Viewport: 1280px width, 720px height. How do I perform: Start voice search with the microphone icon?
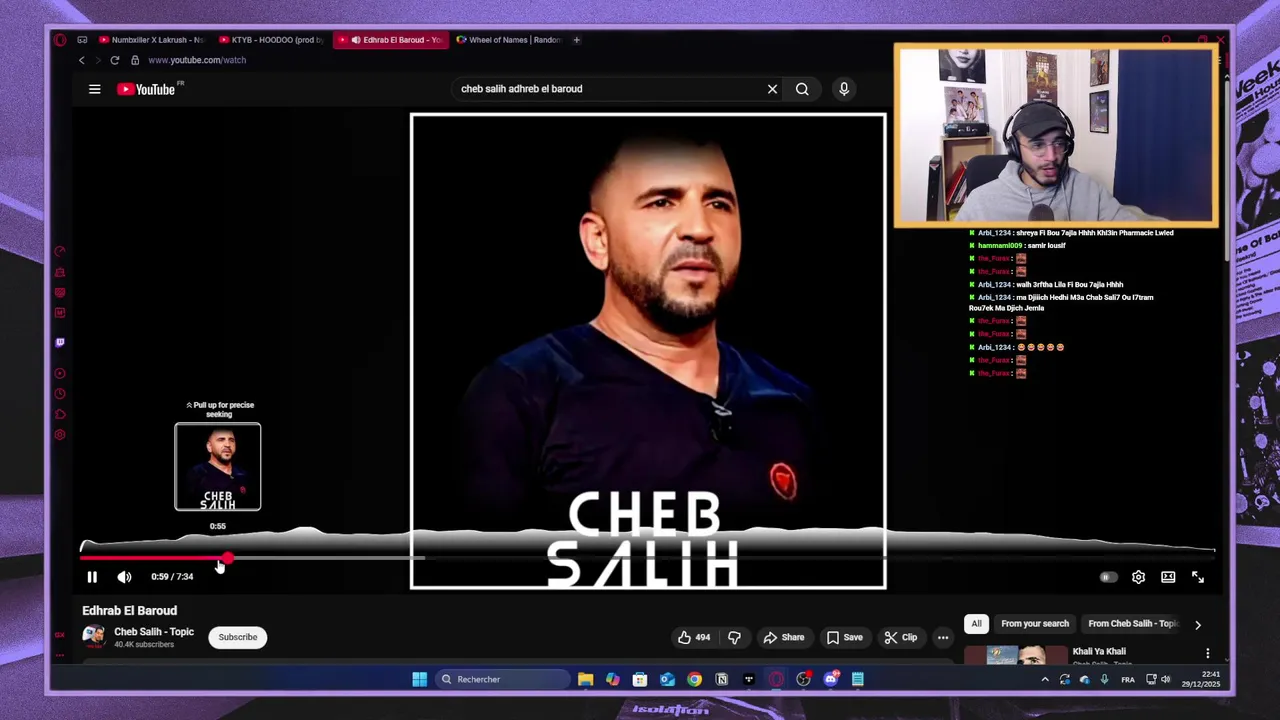844,89
